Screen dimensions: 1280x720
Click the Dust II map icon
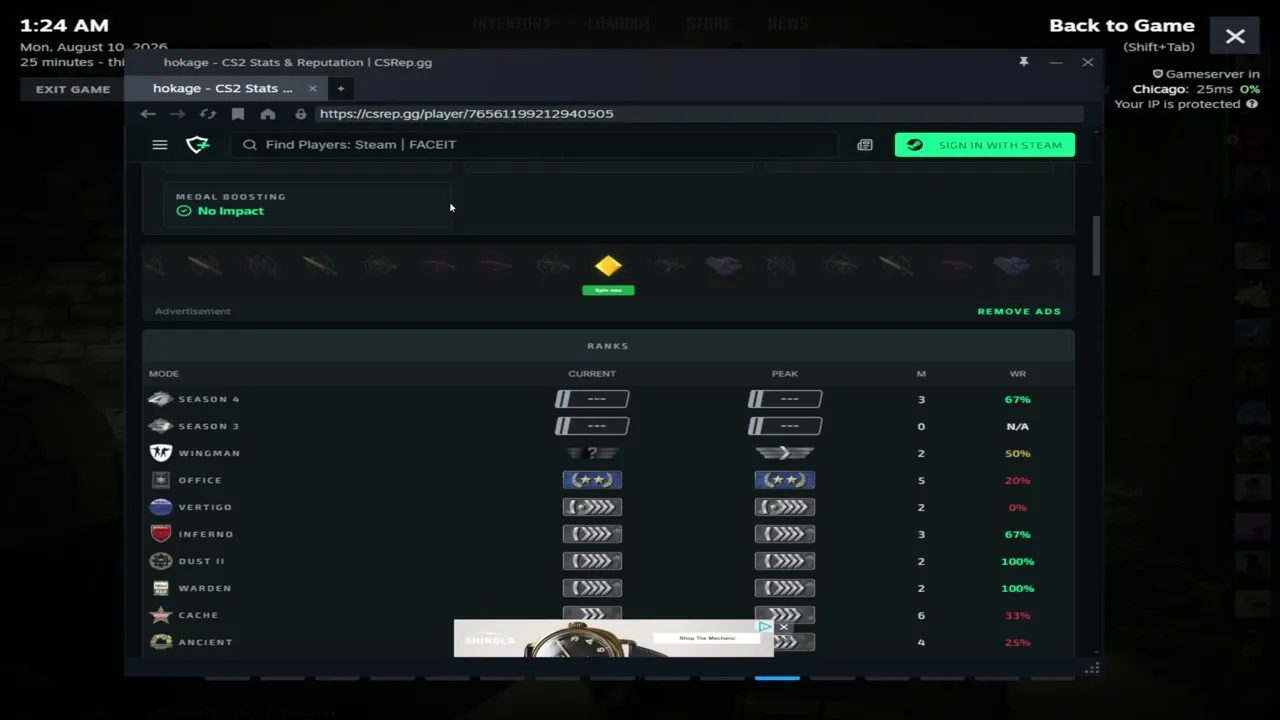coord(160,561)
